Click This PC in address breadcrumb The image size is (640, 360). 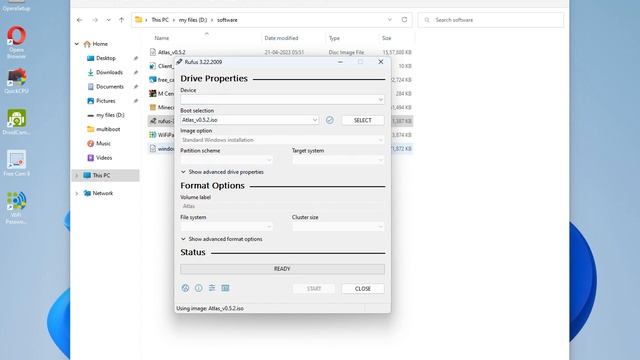[x=160, y=20]
